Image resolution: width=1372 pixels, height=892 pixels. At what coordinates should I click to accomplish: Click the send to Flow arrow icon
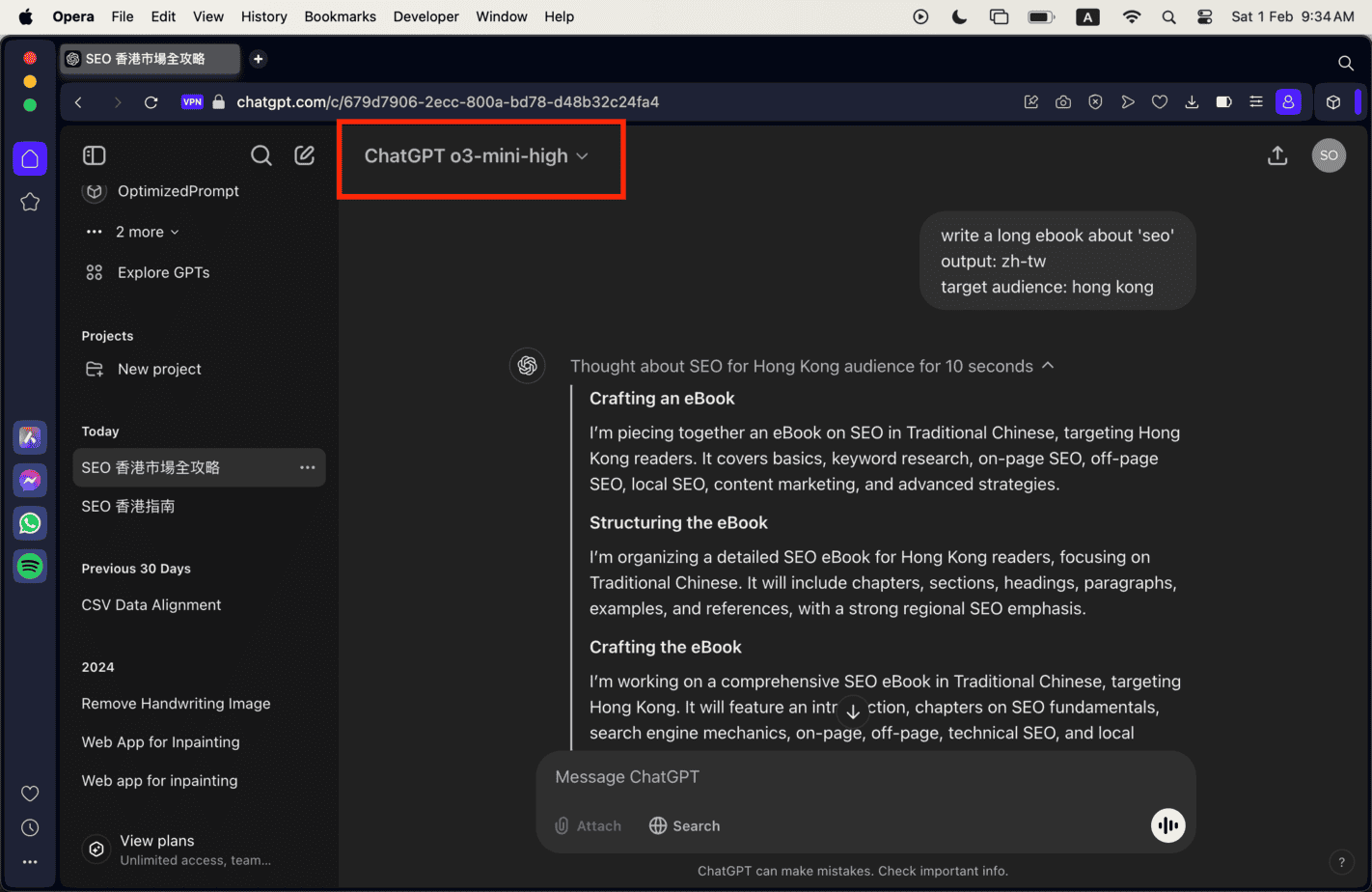pos(1128,102)
